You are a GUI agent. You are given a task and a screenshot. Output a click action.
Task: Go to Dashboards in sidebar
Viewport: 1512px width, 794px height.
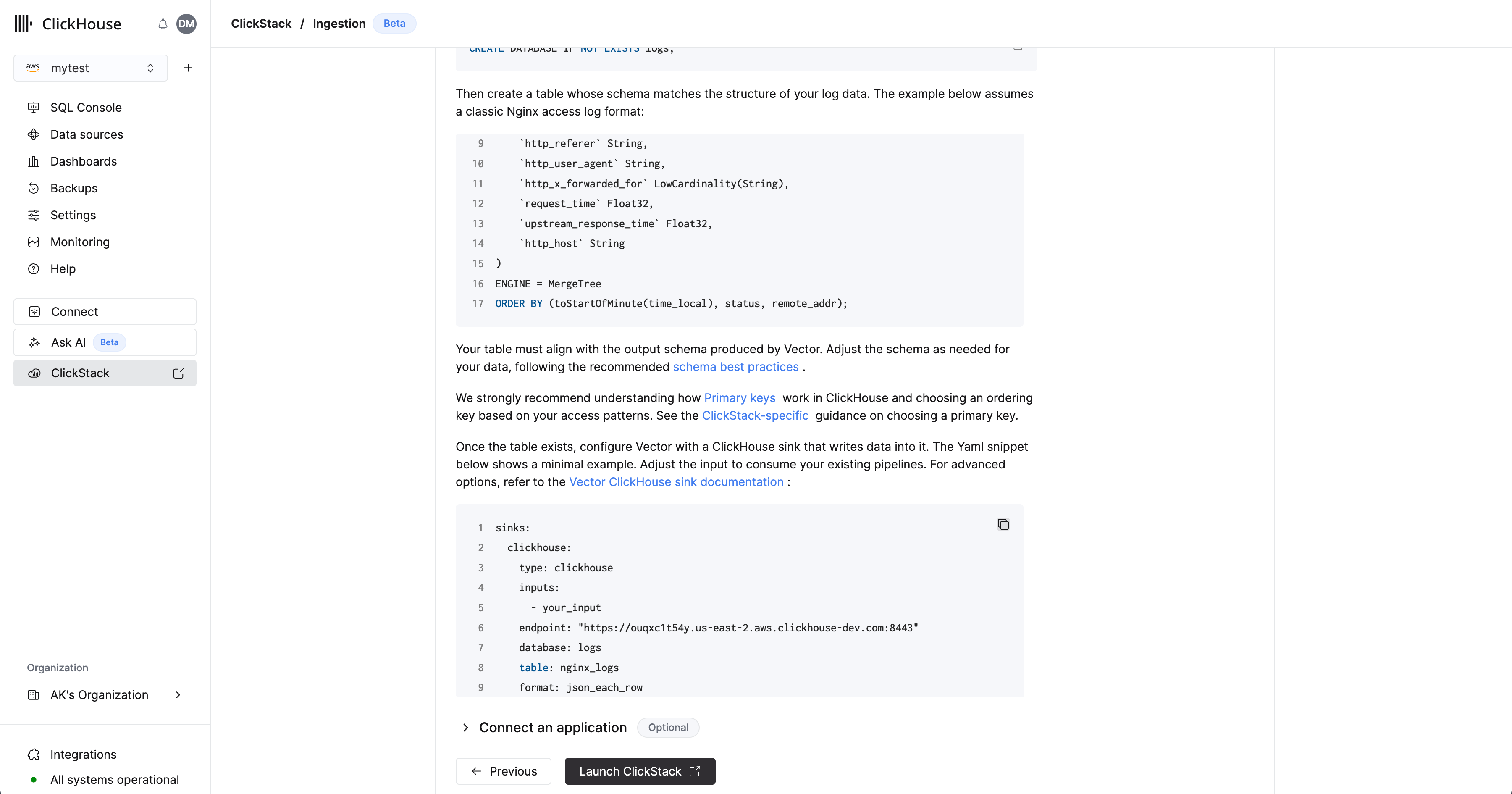[83, 161]
